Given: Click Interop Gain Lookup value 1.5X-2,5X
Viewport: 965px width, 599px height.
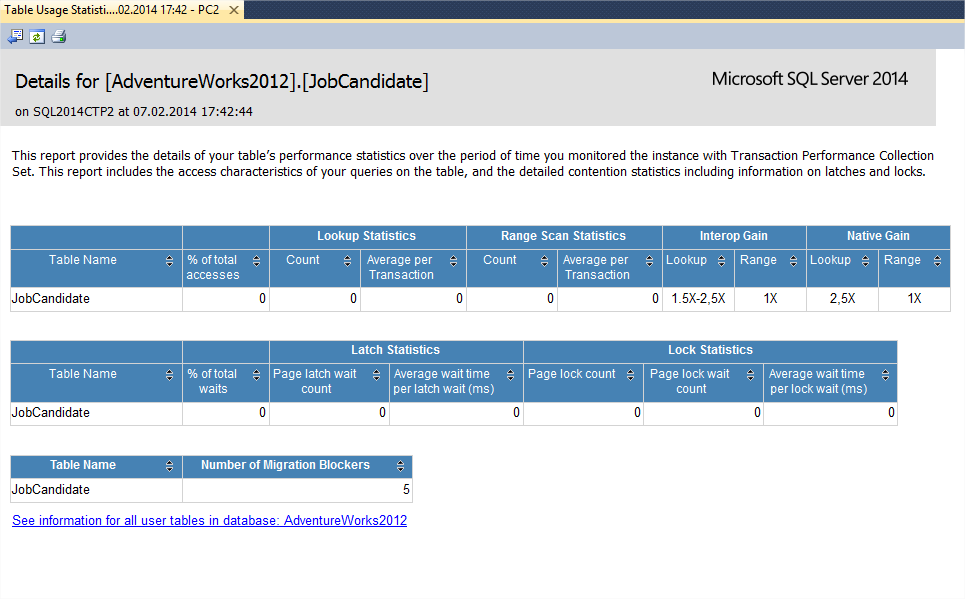Looking at the screenshot, I should click(x=698, y=299).
